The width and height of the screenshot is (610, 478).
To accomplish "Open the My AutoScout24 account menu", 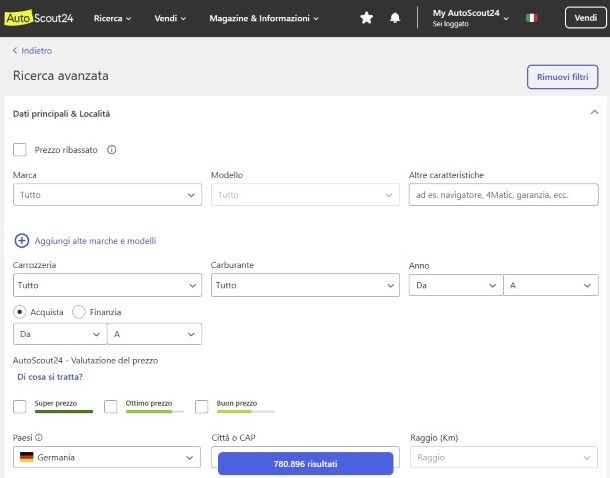I will coord(471,18).
